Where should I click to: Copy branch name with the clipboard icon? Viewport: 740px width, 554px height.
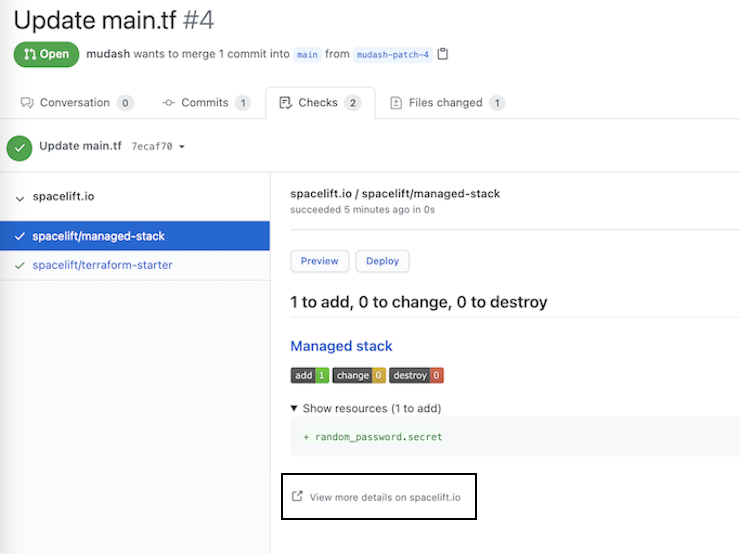[442, 54]
